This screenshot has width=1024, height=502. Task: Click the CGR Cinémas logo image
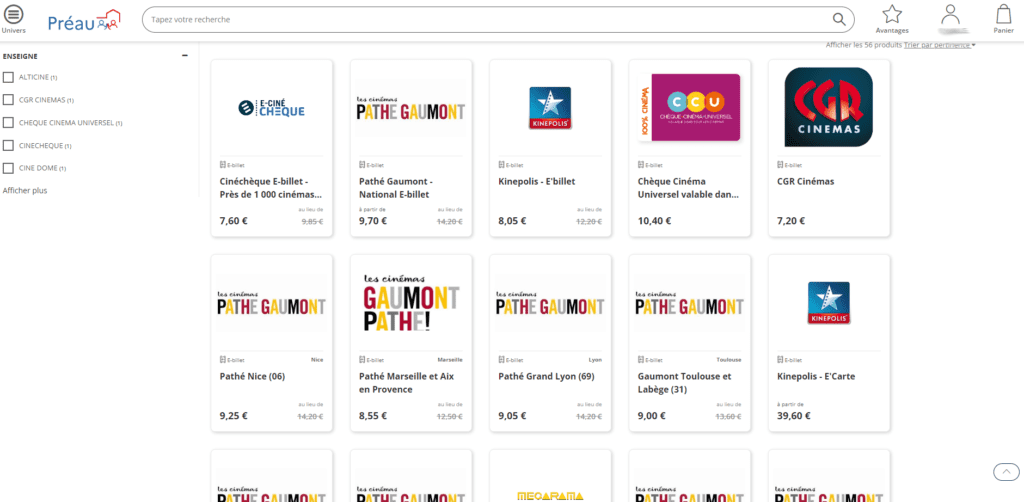click(829, 107)
